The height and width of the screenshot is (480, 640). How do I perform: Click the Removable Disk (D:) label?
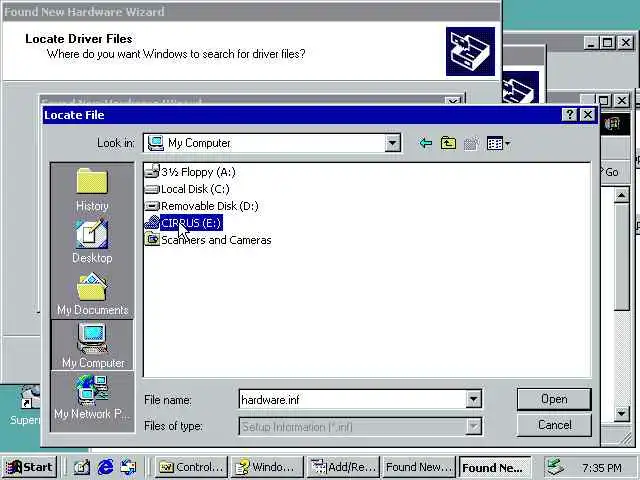point(210,206)
